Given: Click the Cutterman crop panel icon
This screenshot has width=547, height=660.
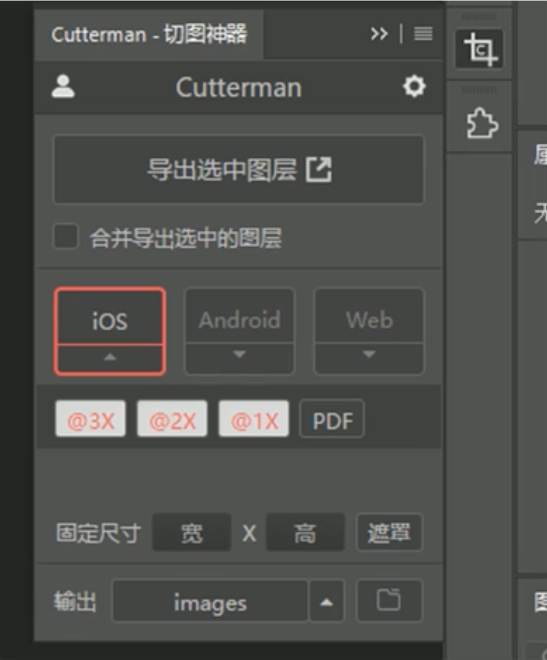Looking at the screenshot, I should click(x=479, y=49).
